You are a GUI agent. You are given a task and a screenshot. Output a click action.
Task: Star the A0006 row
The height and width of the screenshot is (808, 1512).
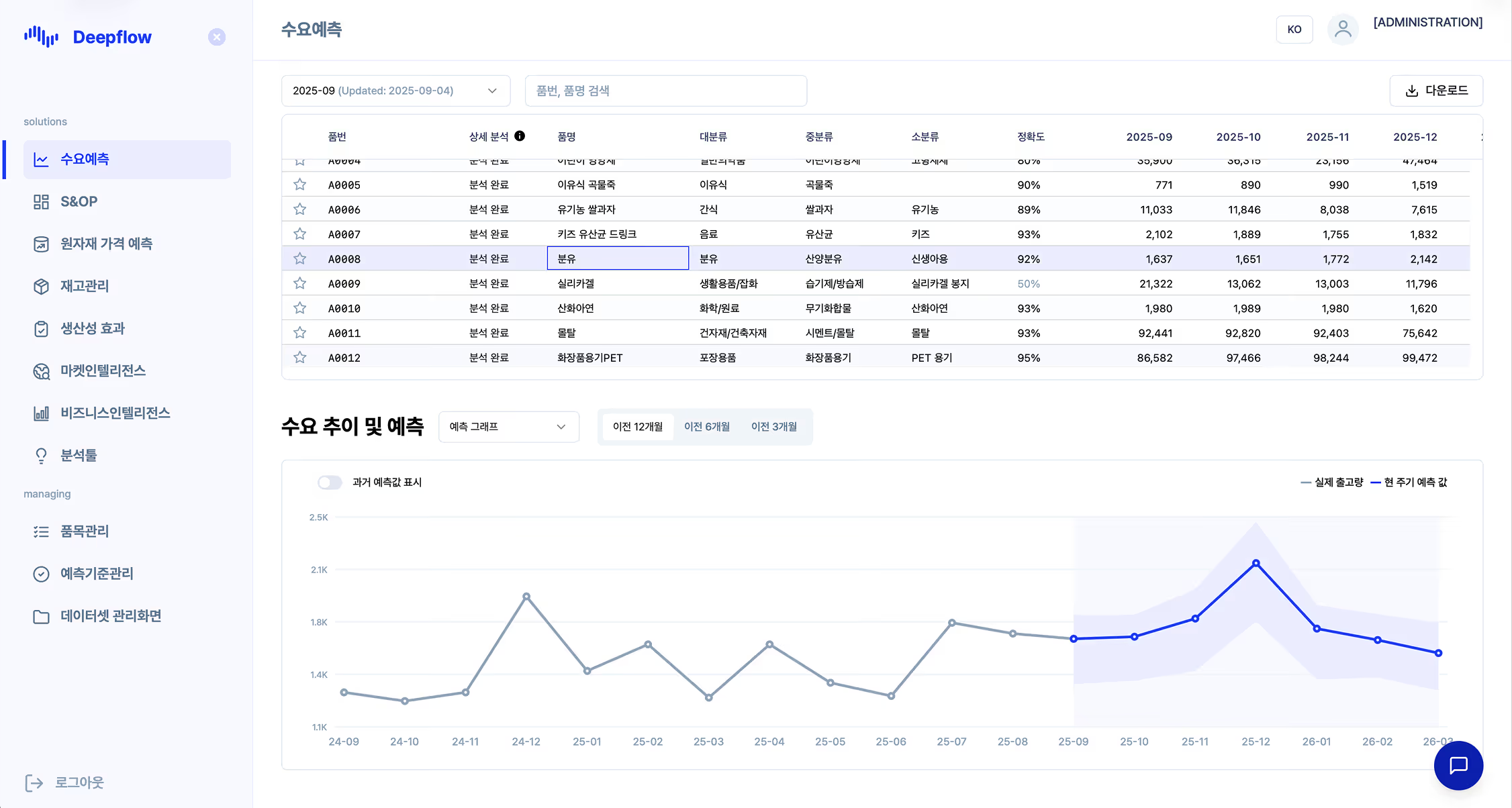300,209
